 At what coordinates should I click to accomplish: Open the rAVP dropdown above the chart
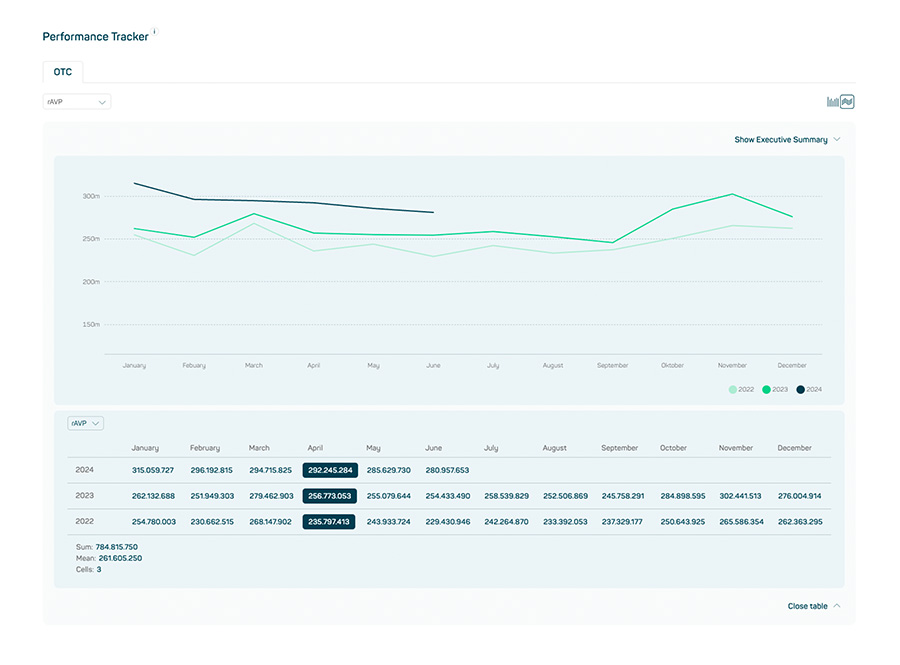coord(77,102)
